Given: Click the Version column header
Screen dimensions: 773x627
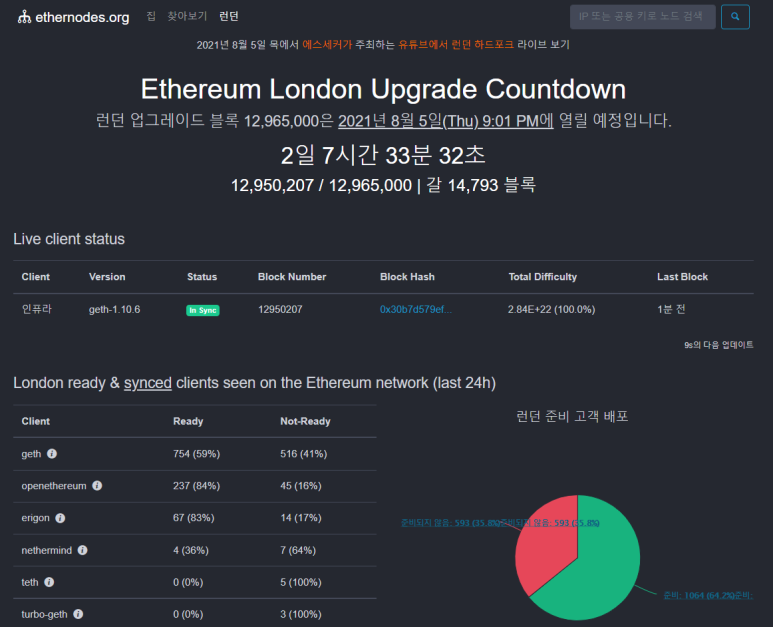Looking at the screenshot, I should coord(107,277).
